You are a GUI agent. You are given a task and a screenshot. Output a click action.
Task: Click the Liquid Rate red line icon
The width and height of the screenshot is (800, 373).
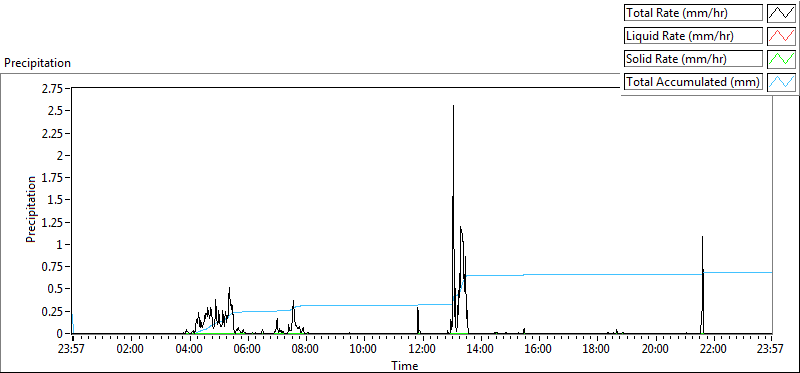tap(782, 36)
